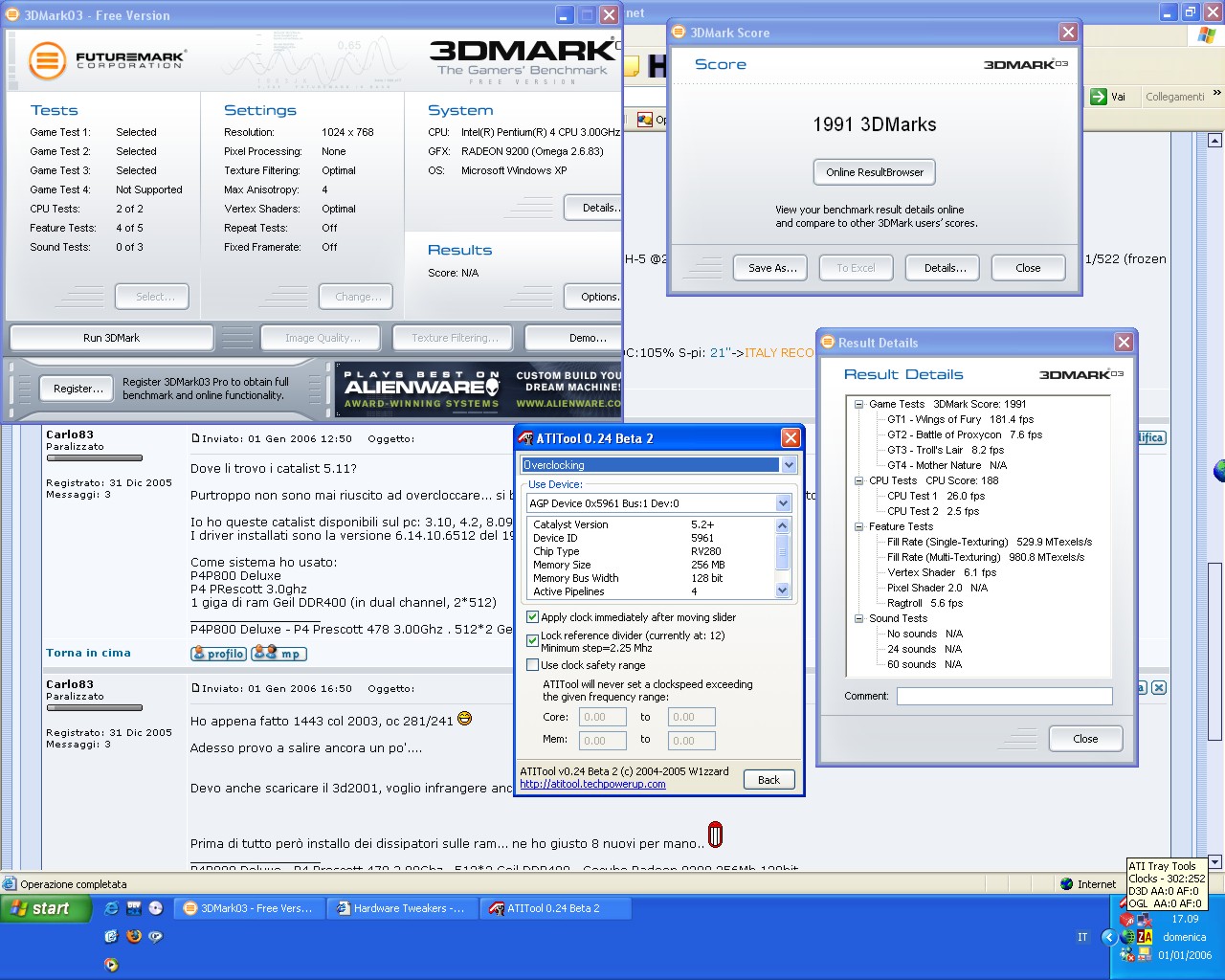Switch to ATITool 0.24 Beta 2 taskbar button
The height and width of the screenshot is (980, 1225).
point(556,908)
